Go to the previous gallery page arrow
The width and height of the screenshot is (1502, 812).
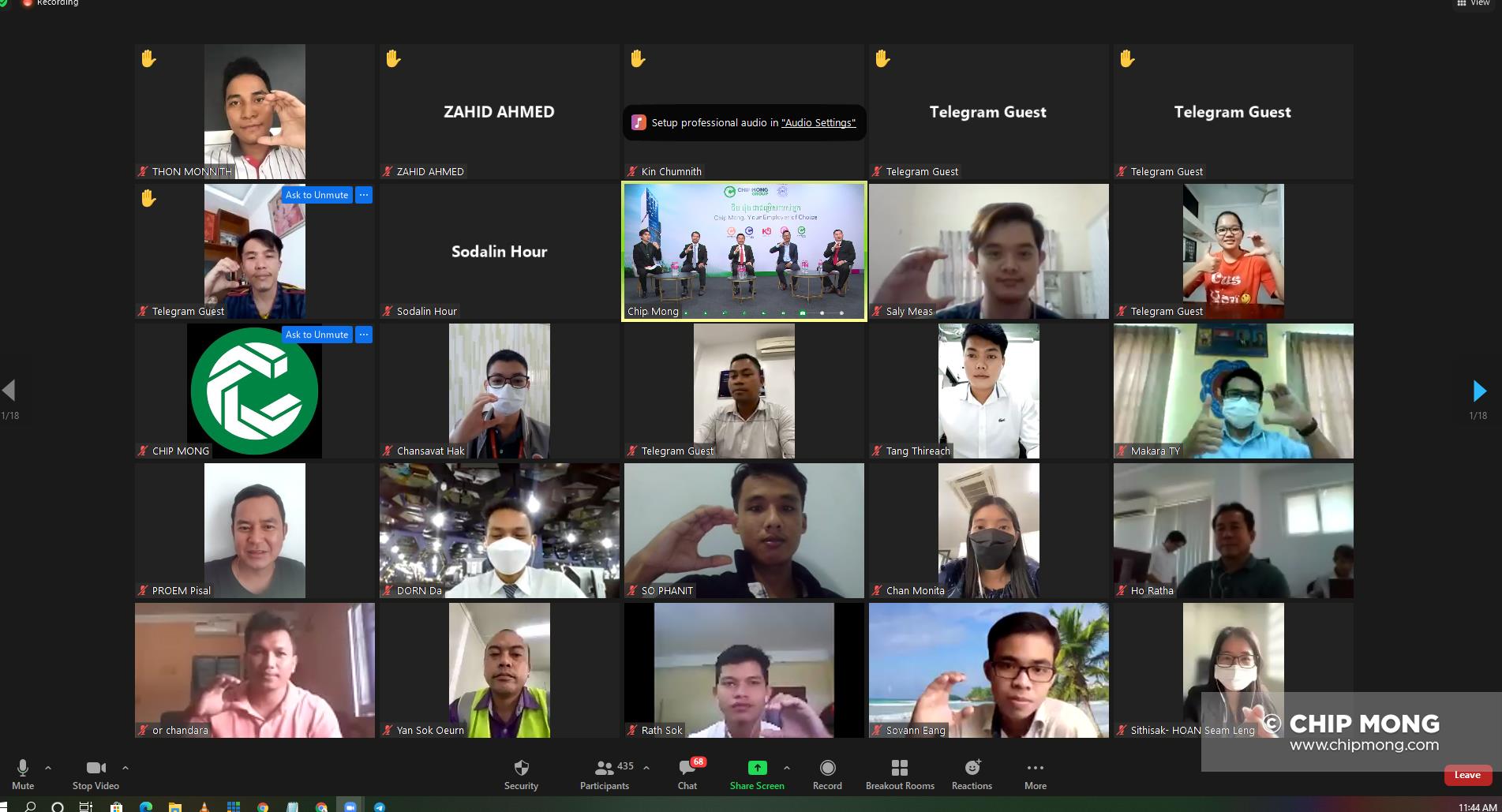tap(9, 391)
